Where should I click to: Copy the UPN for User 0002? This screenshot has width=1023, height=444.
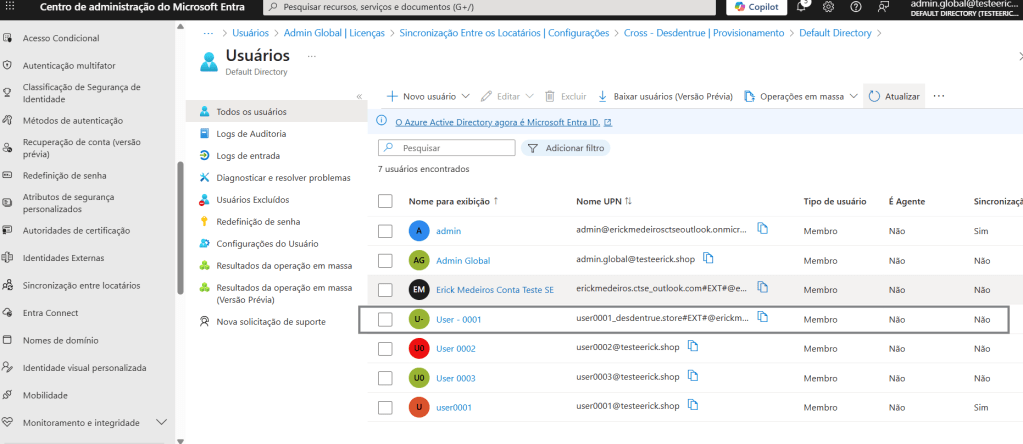coord(692,347)
